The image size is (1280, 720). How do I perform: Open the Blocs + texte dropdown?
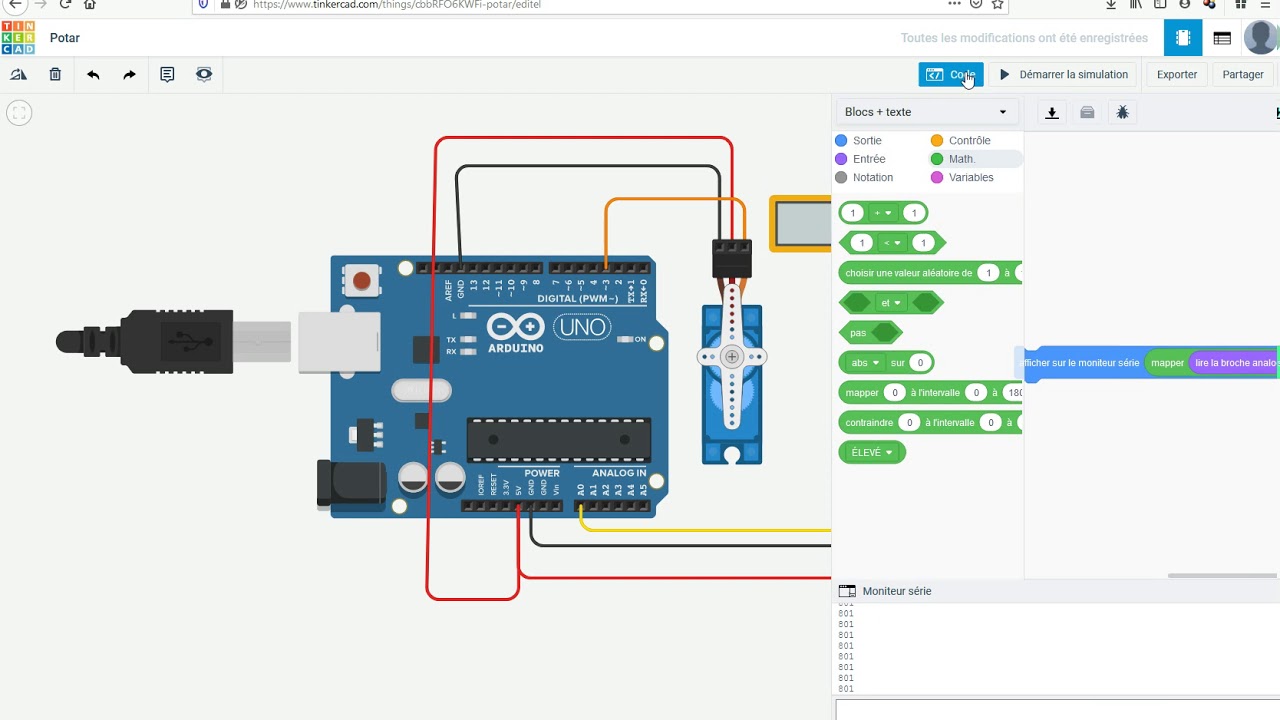coord(926,112)
